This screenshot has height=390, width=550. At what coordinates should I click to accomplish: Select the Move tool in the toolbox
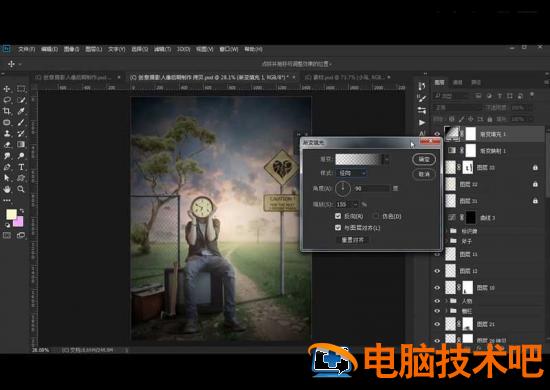pyautogui.click(x=7, y=89)
